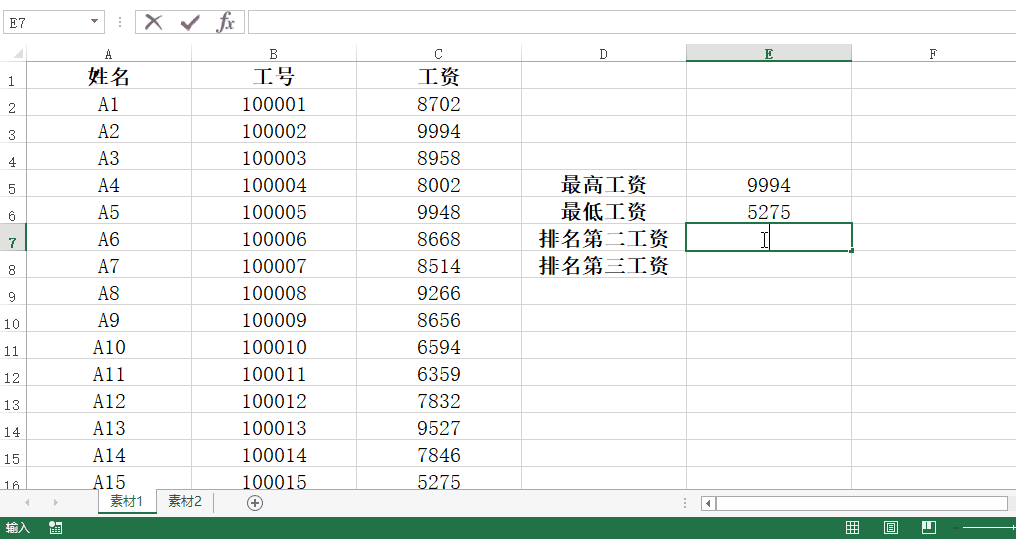Select column C header
This screenshot has width=1016, height=539.
coord(438,54)
